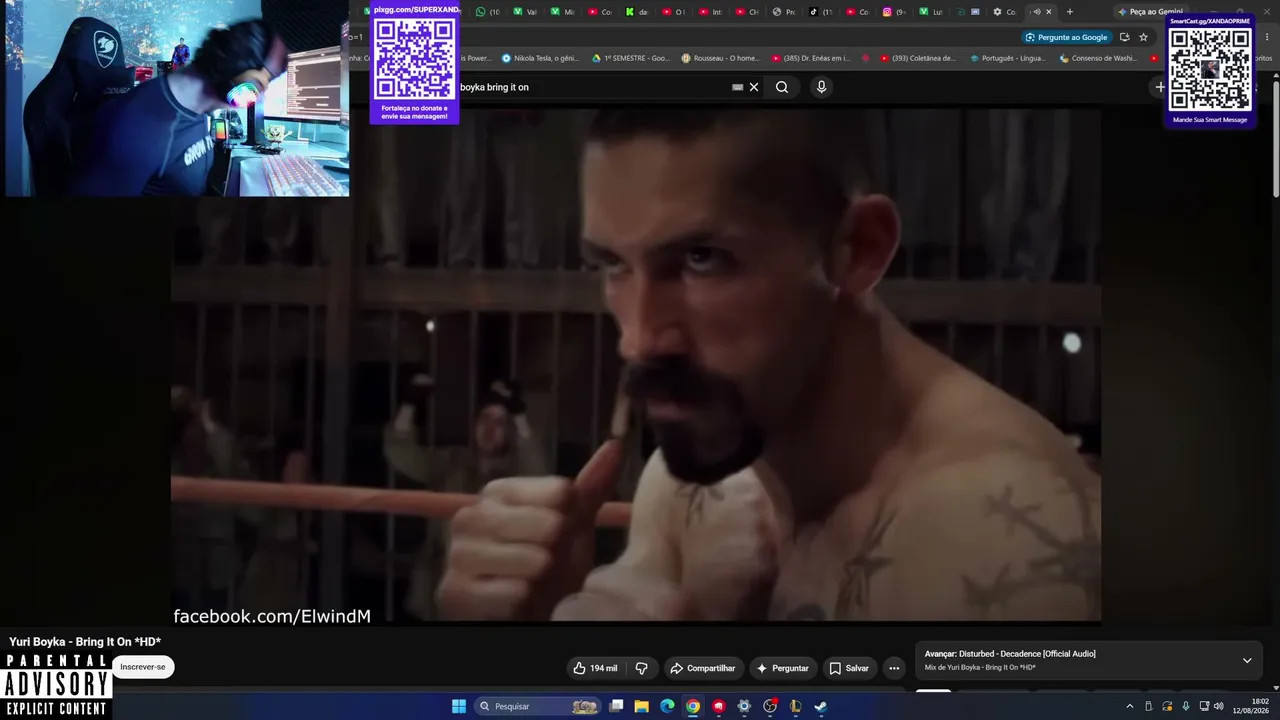Open a new browser tab

(1070, 12)
